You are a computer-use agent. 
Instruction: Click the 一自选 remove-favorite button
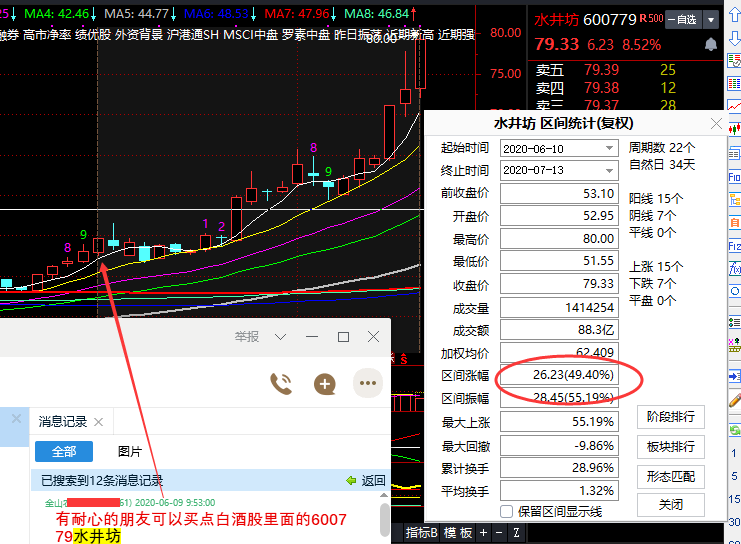point(683,20)
